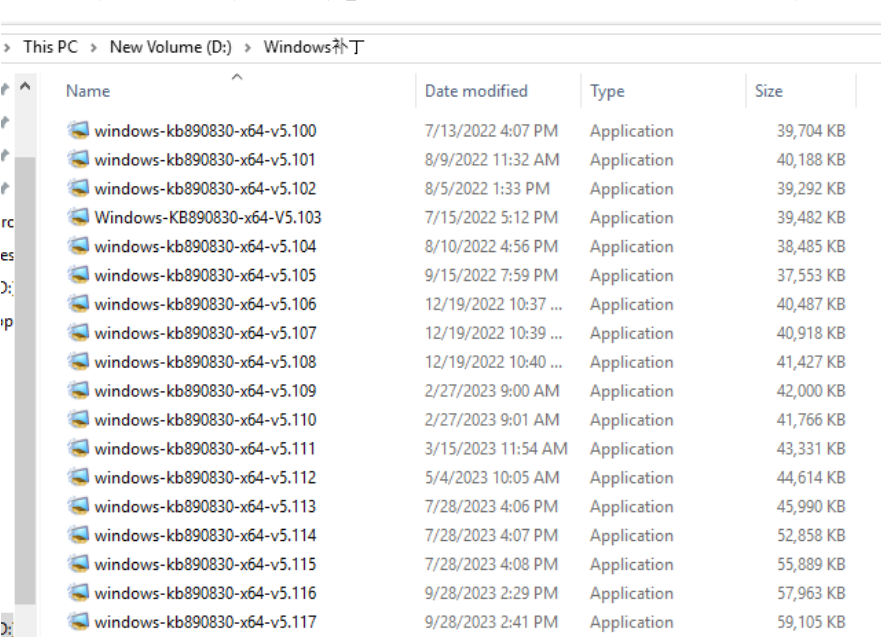Click size value 59,105 KB
The width and height of the screenshot is (881, 637).
811,622
